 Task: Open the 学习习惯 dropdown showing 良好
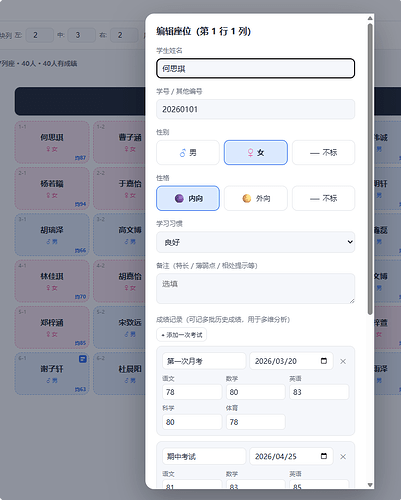[x=255, y=242]
